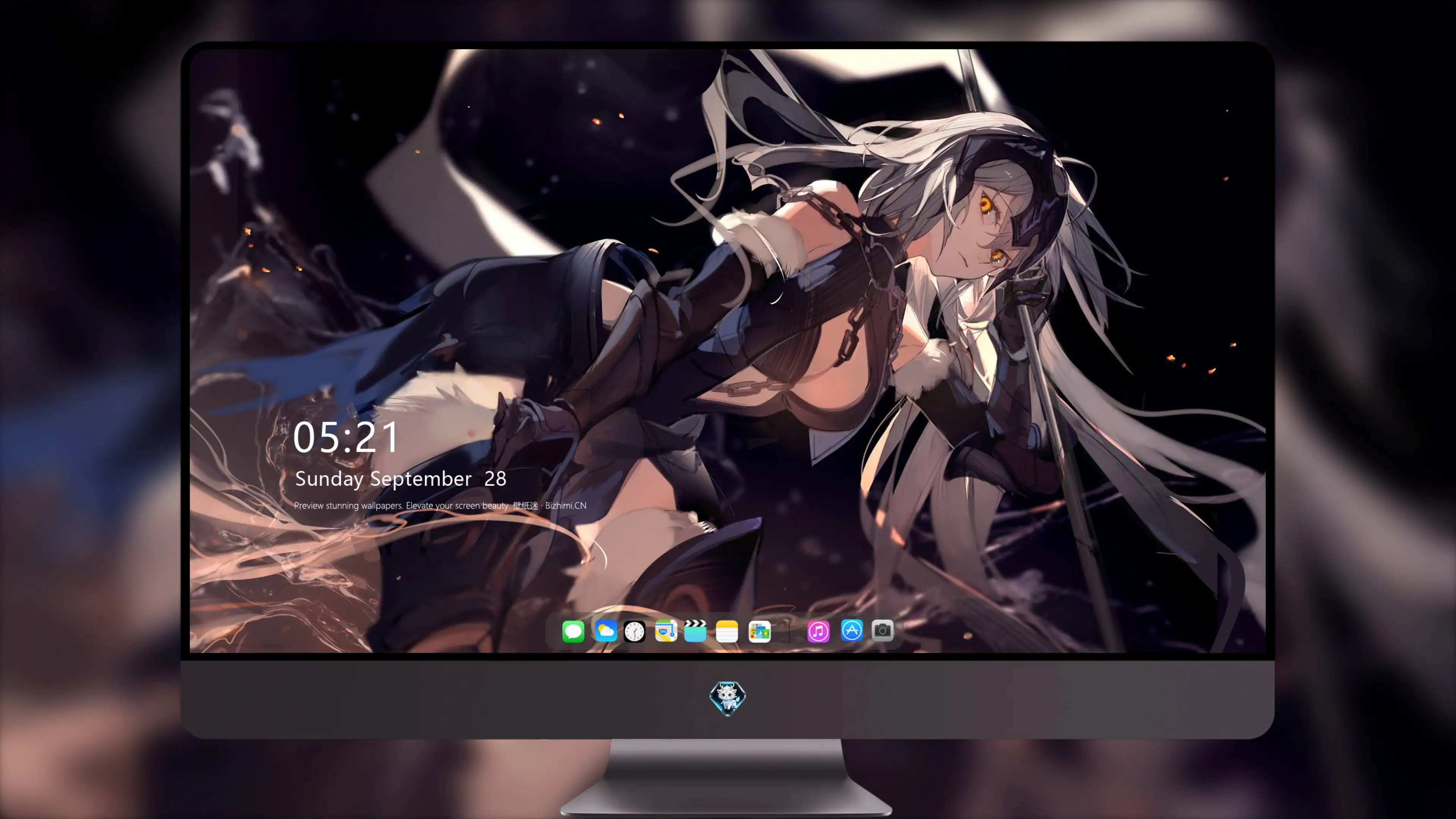Open the green Messages app in dock
Image resolution: width=1456 pixels, height=819 pixels.
573,631
